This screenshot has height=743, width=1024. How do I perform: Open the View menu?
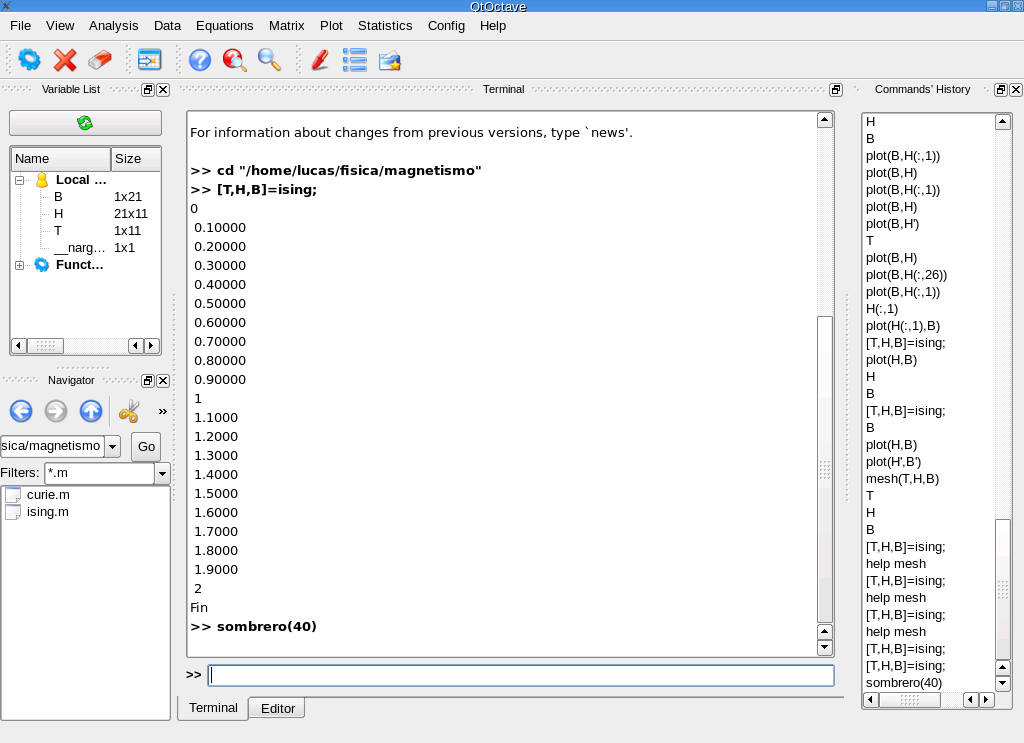60,25
